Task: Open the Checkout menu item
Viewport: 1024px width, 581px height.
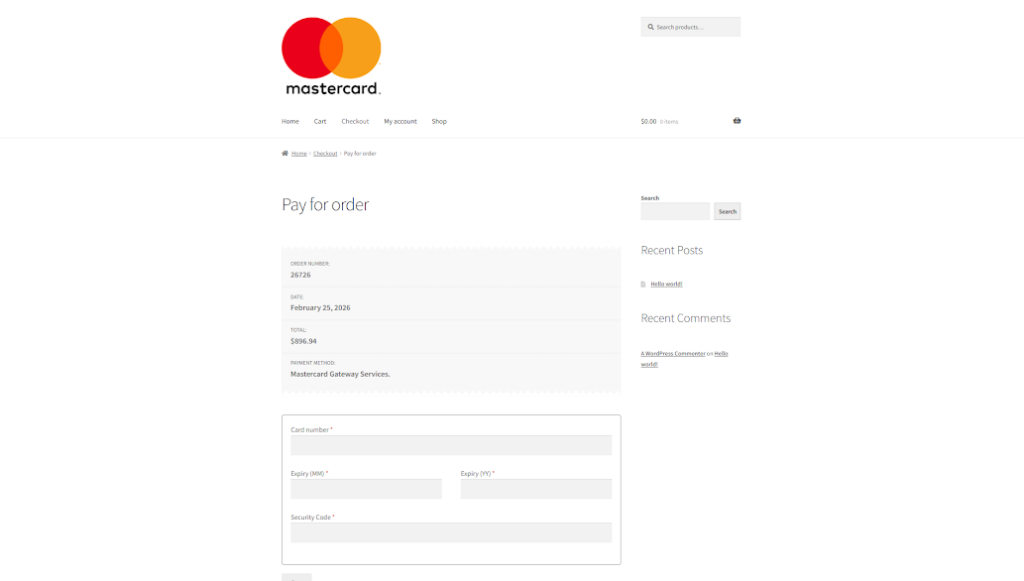Action: pyautogui.click(x=355, y=120)
